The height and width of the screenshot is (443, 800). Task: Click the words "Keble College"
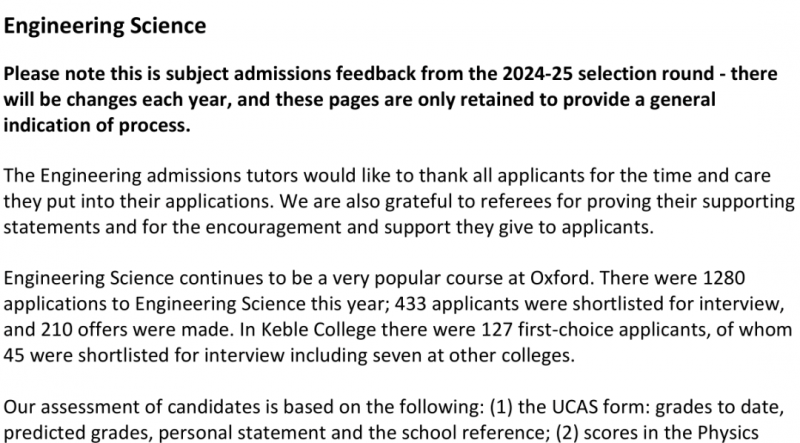(x=319, y=329)
